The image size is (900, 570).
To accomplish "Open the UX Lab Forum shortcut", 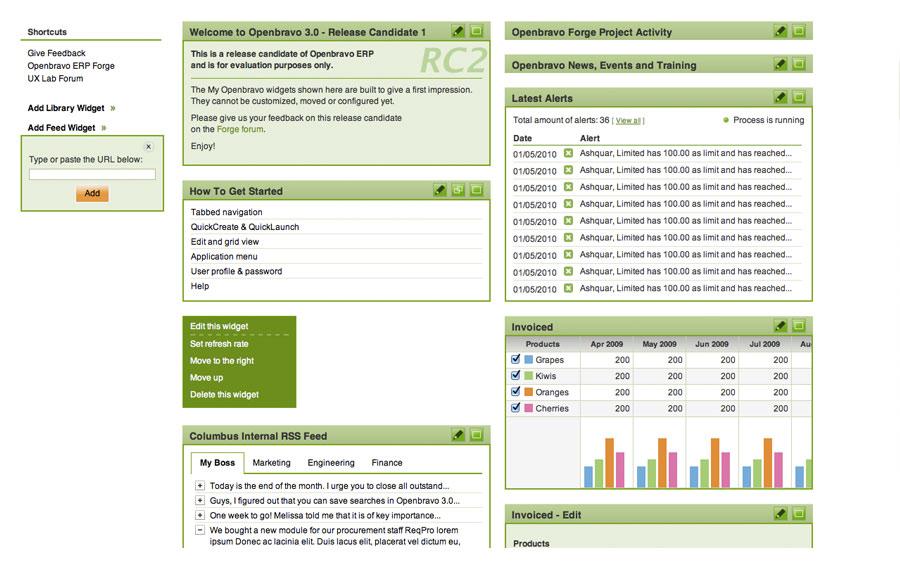I will click(55, 78).
